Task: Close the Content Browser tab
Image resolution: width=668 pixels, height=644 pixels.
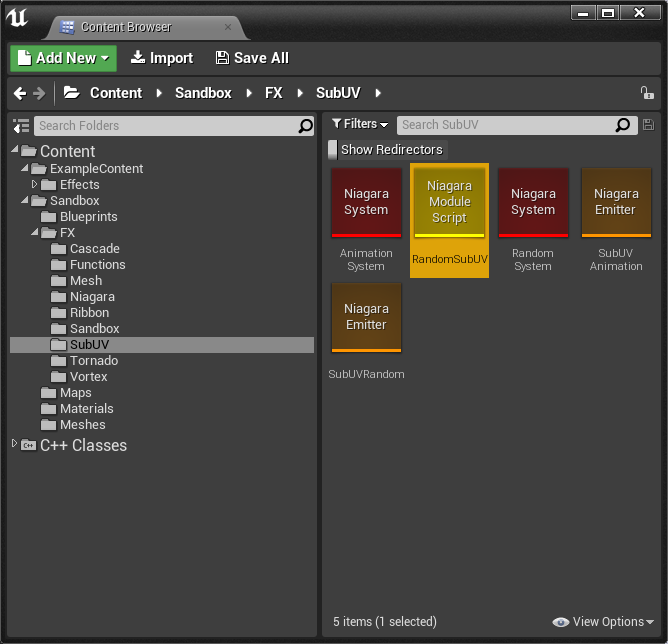Action: (x=228, y=27)
